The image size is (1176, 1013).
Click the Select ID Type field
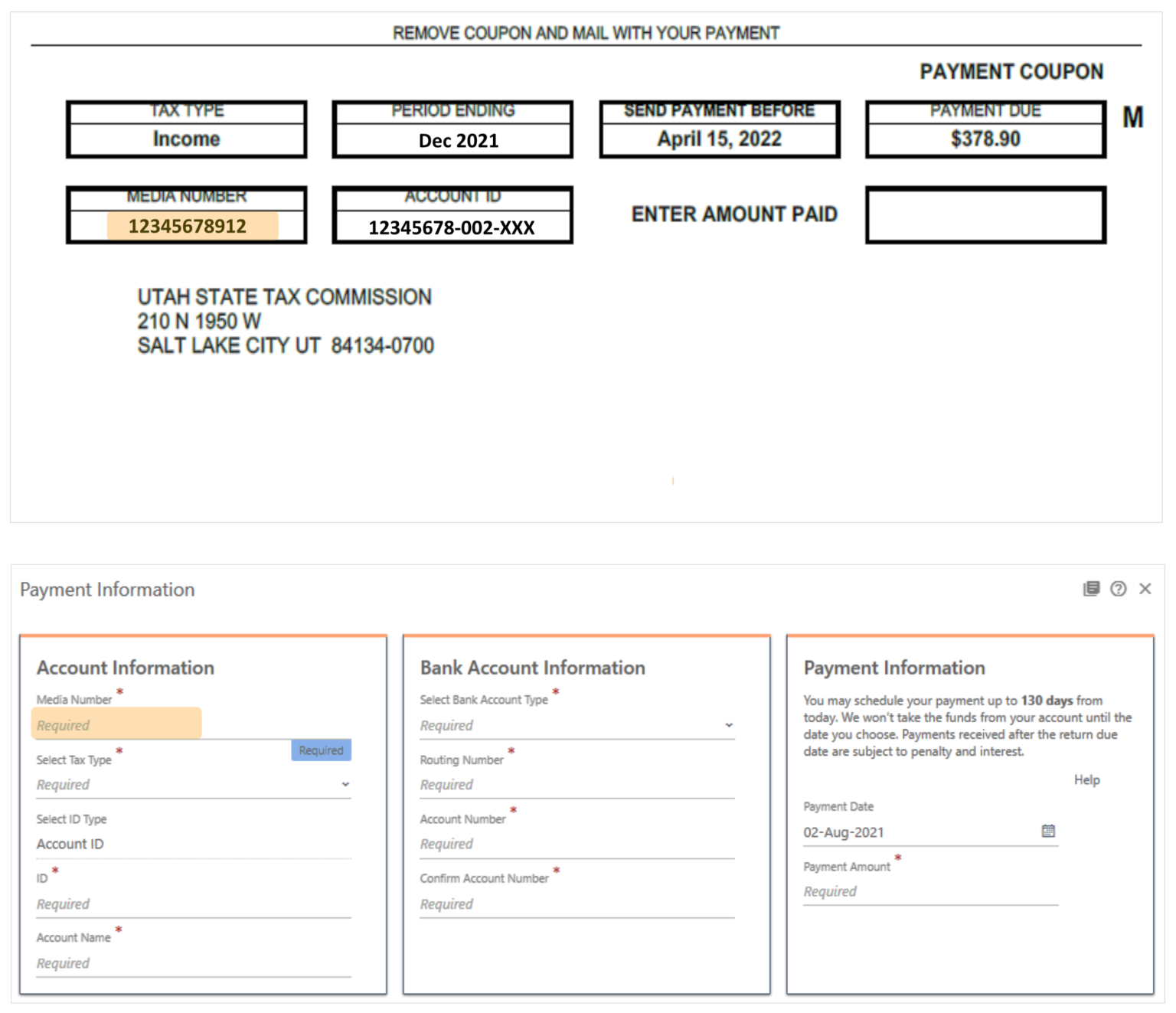pos(193,844)
